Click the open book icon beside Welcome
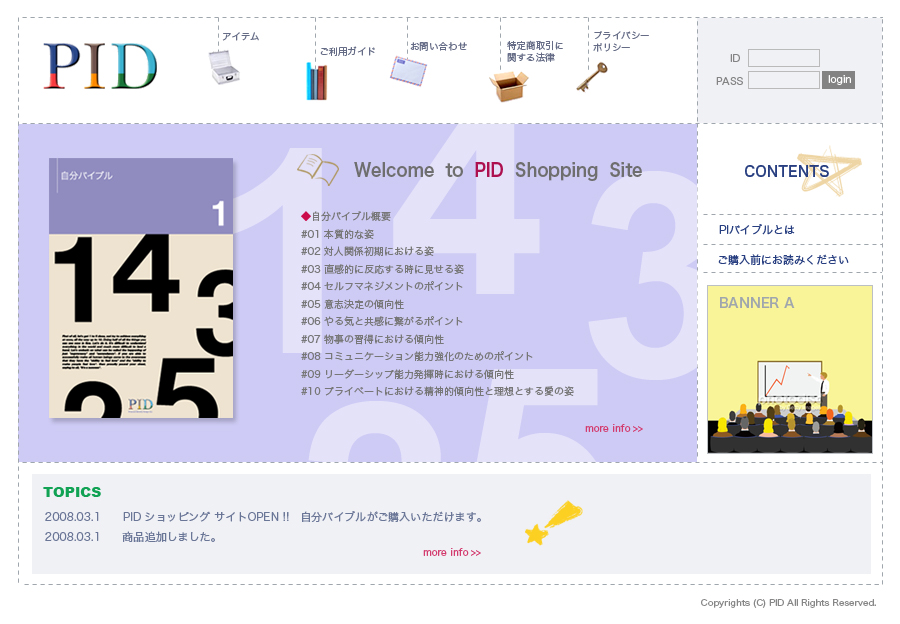The height and width of the screenshot is (624, 900). click(x=318, y=169)
